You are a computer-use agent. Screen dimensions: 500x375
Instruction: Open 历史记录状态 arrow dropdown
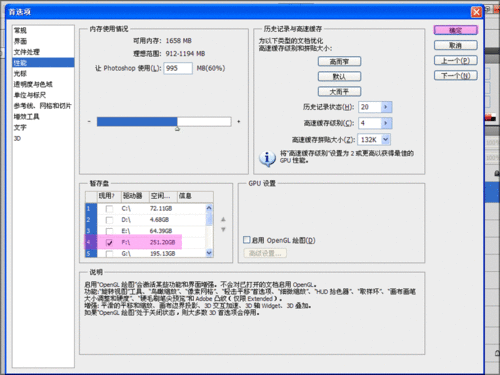click(x=386, y=107)
